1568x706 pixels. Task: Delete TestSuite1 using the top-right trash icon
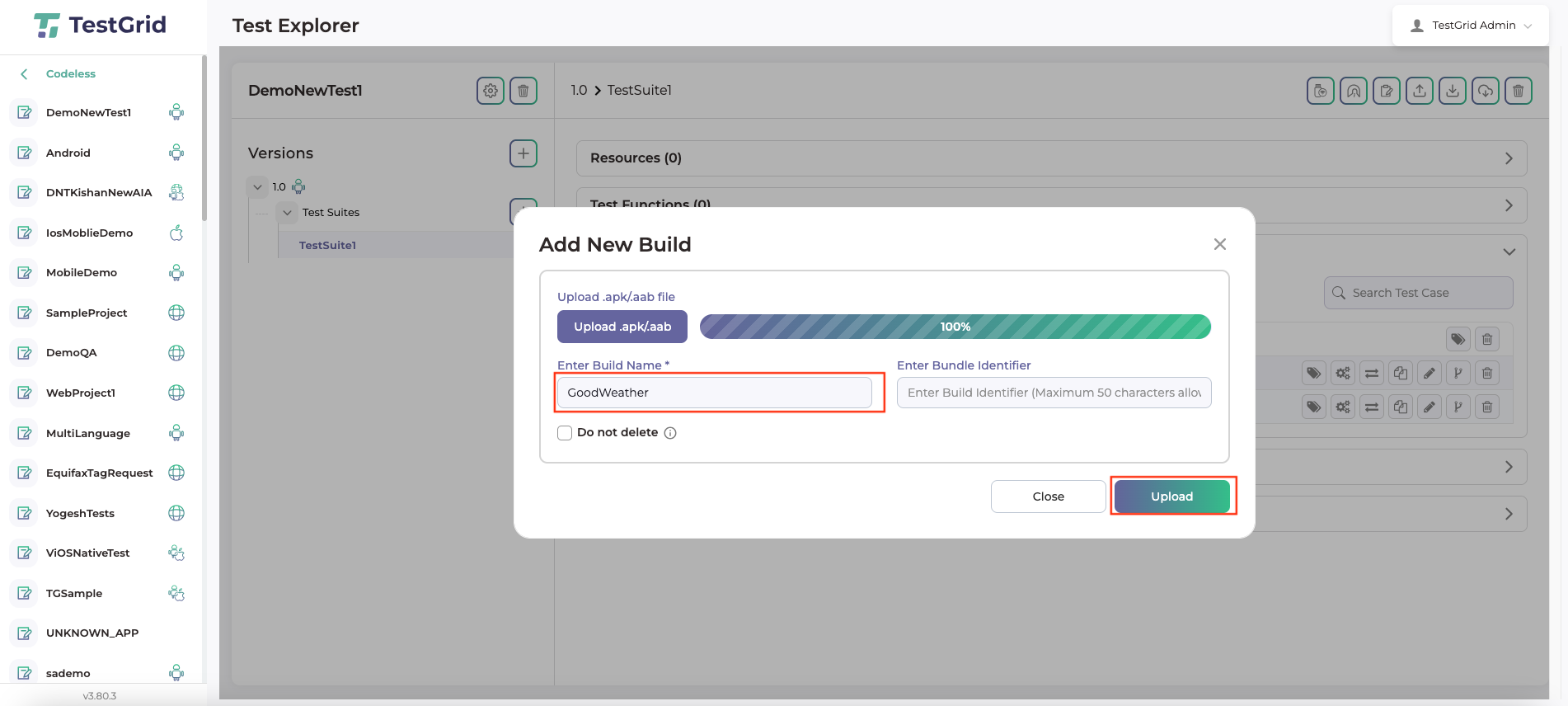[x=1519, y=91]
